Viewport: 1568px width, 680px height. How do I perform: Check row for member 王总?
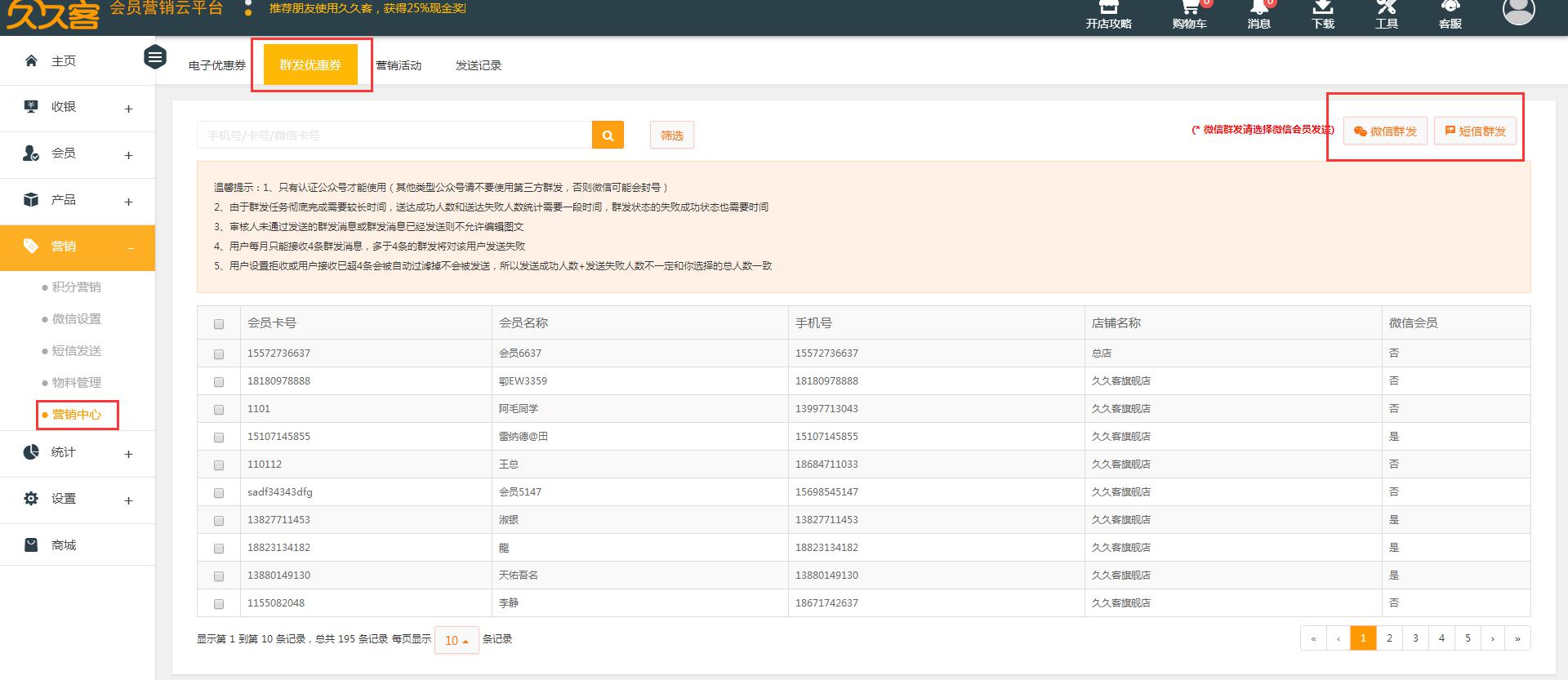(219, 465)
